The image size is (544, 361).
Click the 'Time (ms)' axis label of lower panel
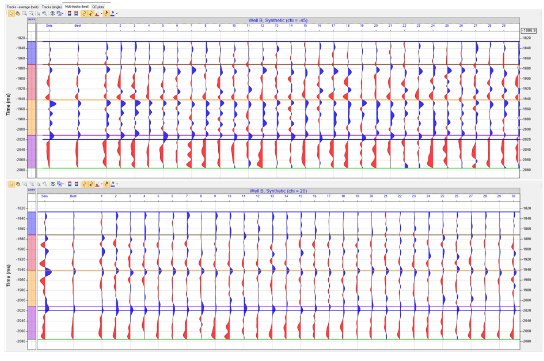click(8, 275)
